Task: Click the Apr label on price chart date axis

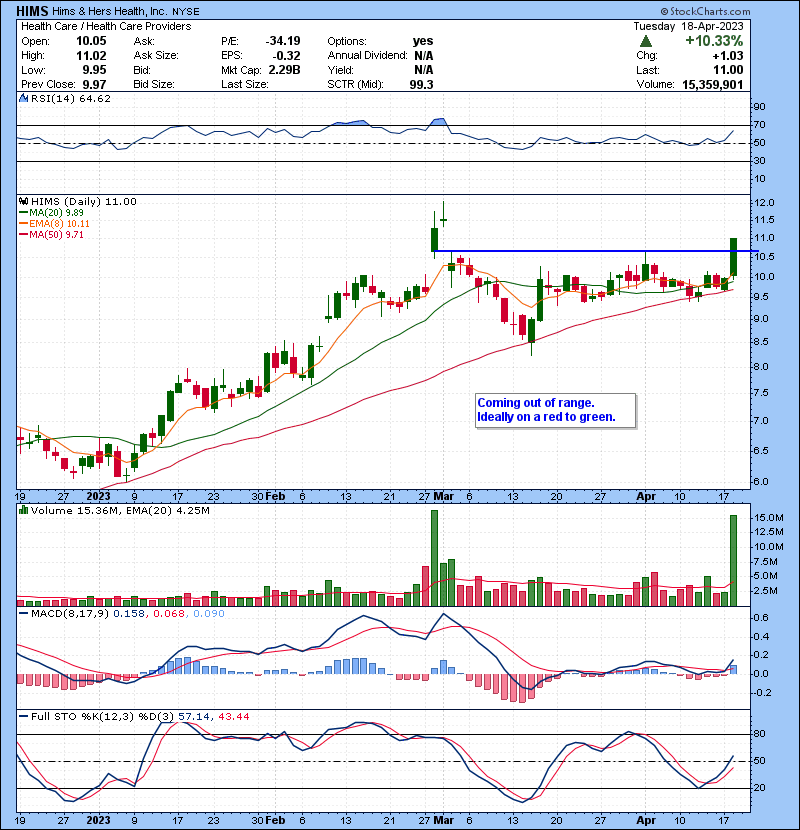Action: (x=646, y=497)
